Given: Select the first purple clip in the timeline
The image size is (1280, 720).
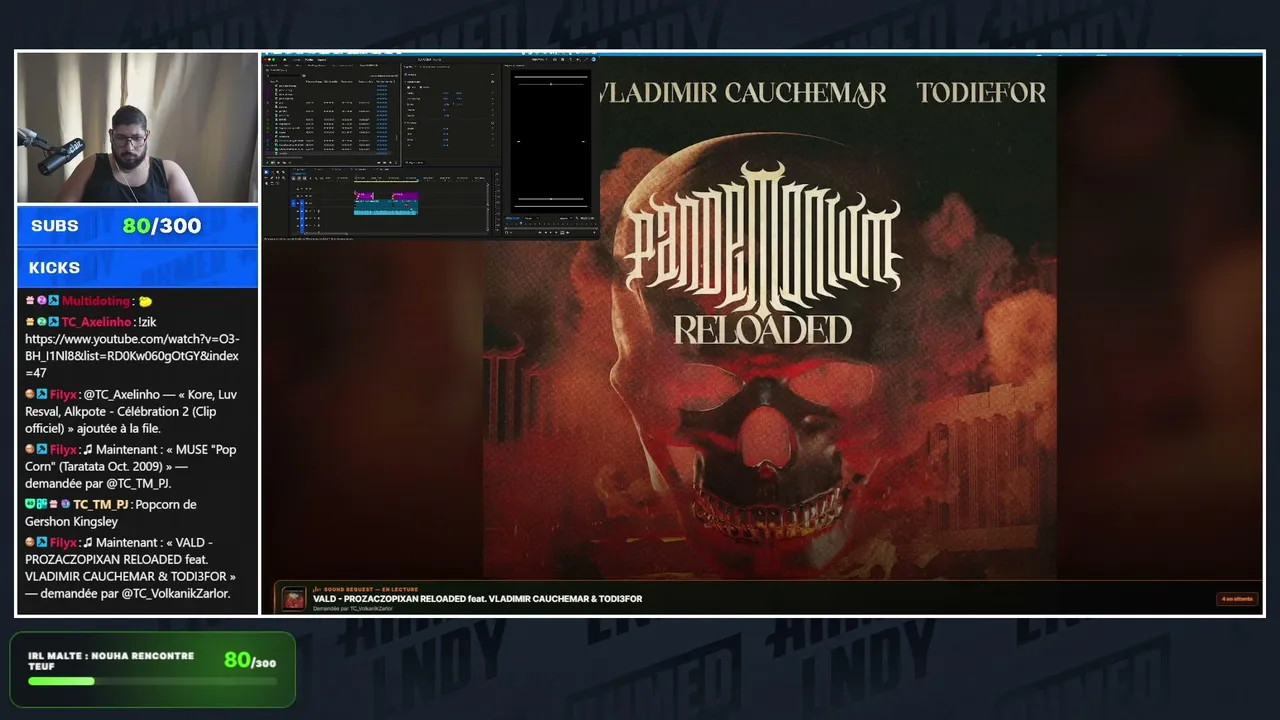Looking at the screenshot, I should (x=364, y=196).
